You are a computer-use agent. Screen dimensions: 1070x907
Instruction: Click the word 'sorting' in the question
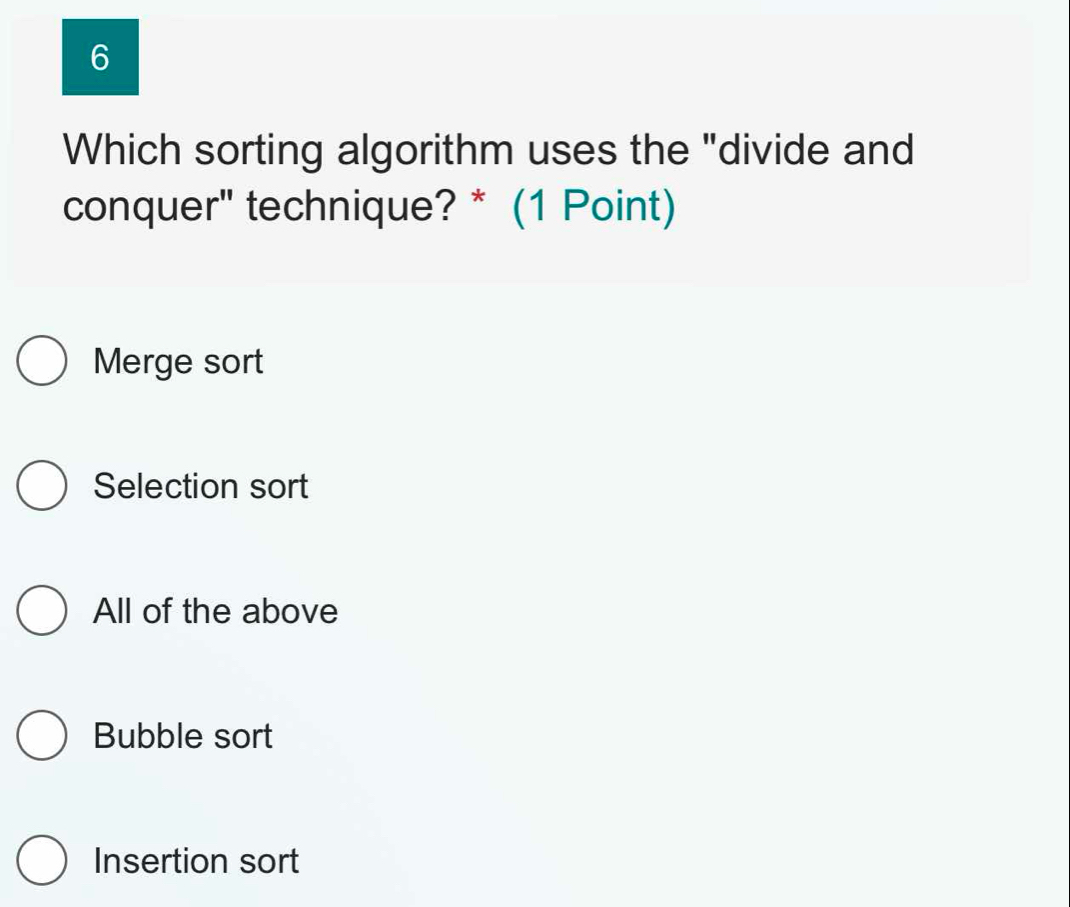(x=256, y=152)
